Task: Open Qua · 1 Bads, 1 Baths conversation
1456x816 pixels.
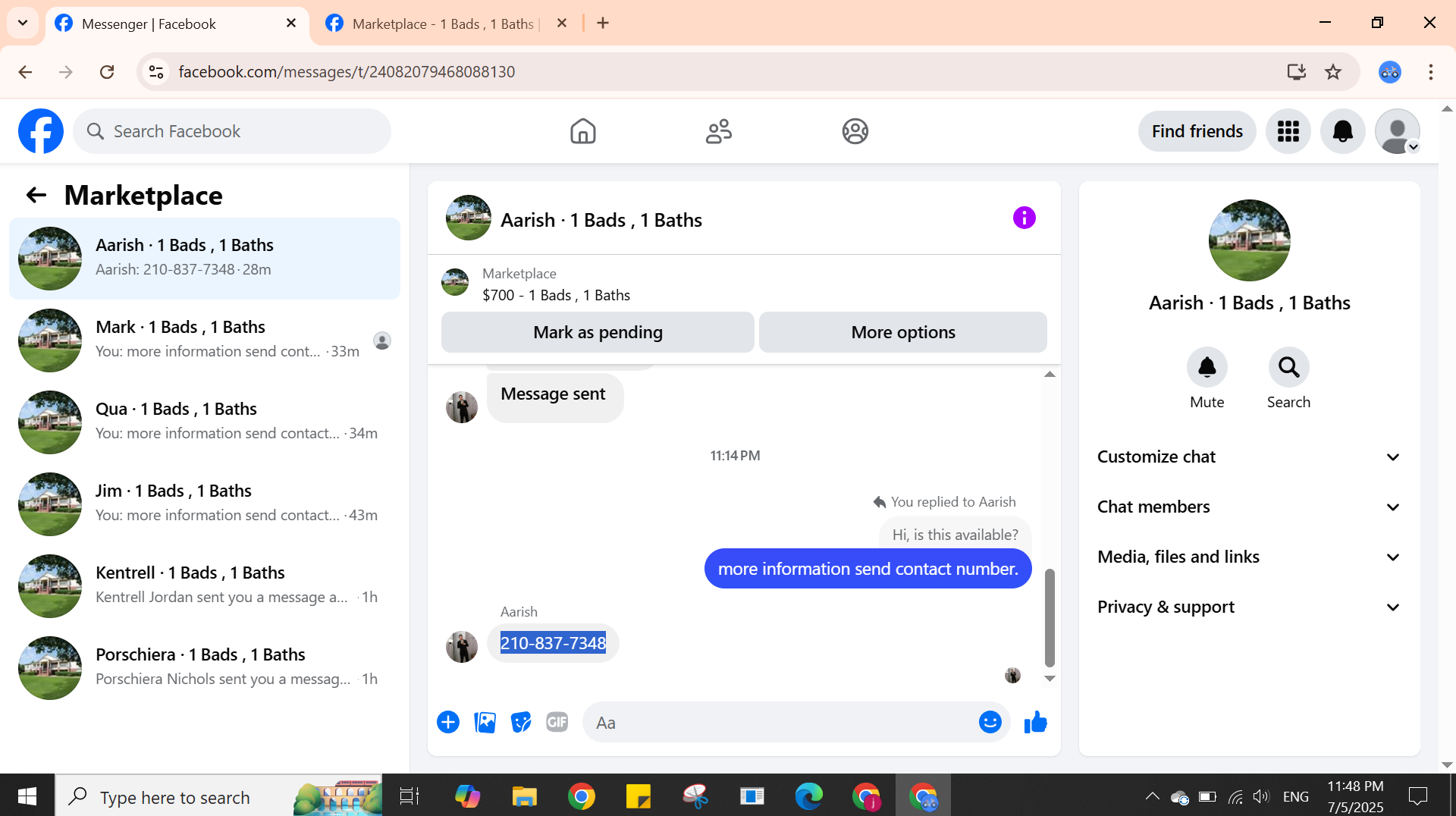Action: pyautogui.click(x=205, y=422)
